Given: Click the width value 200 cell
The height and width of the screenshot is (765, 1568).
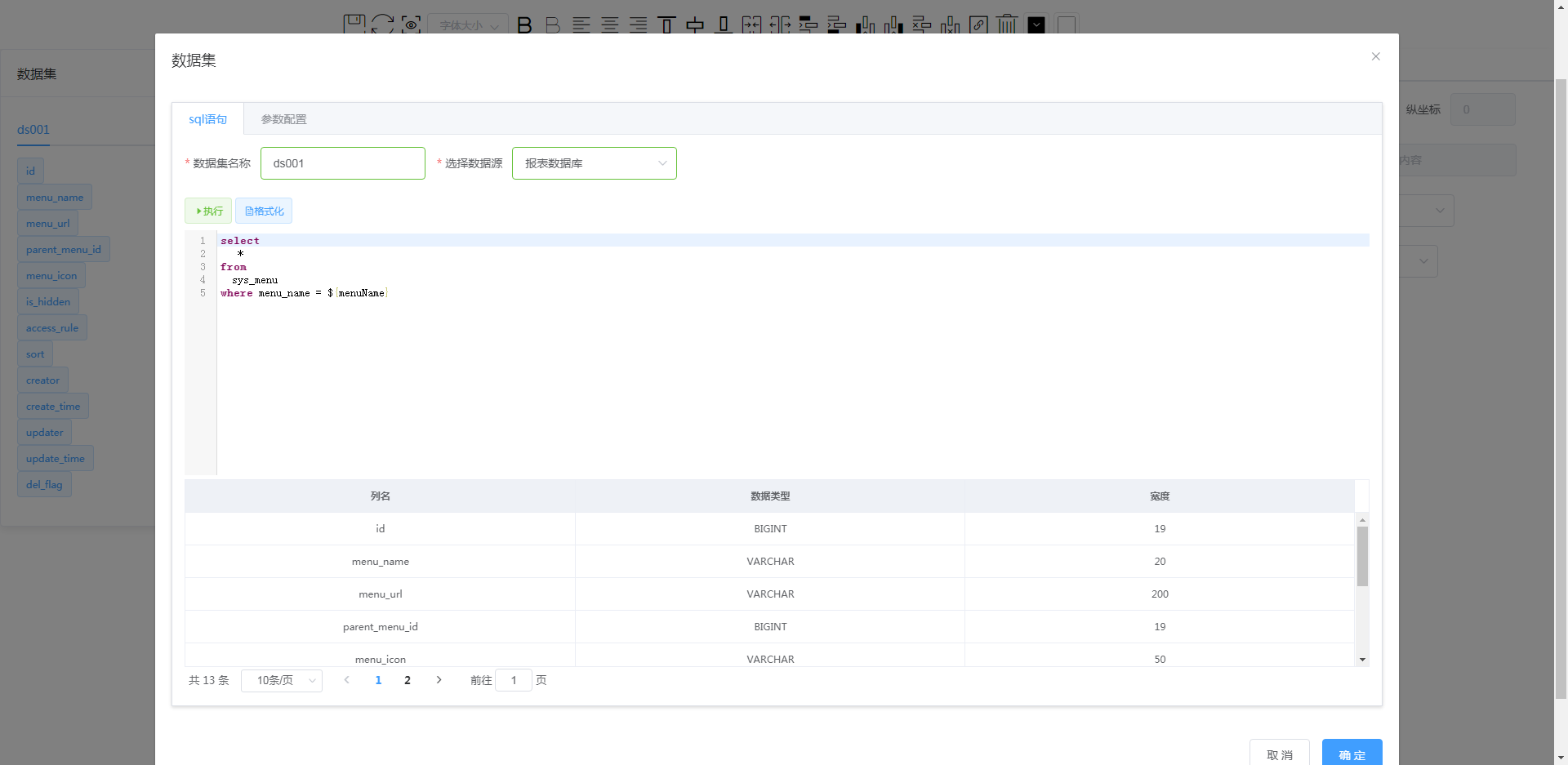Looking at the screenshot, I should pos(1160,594).
